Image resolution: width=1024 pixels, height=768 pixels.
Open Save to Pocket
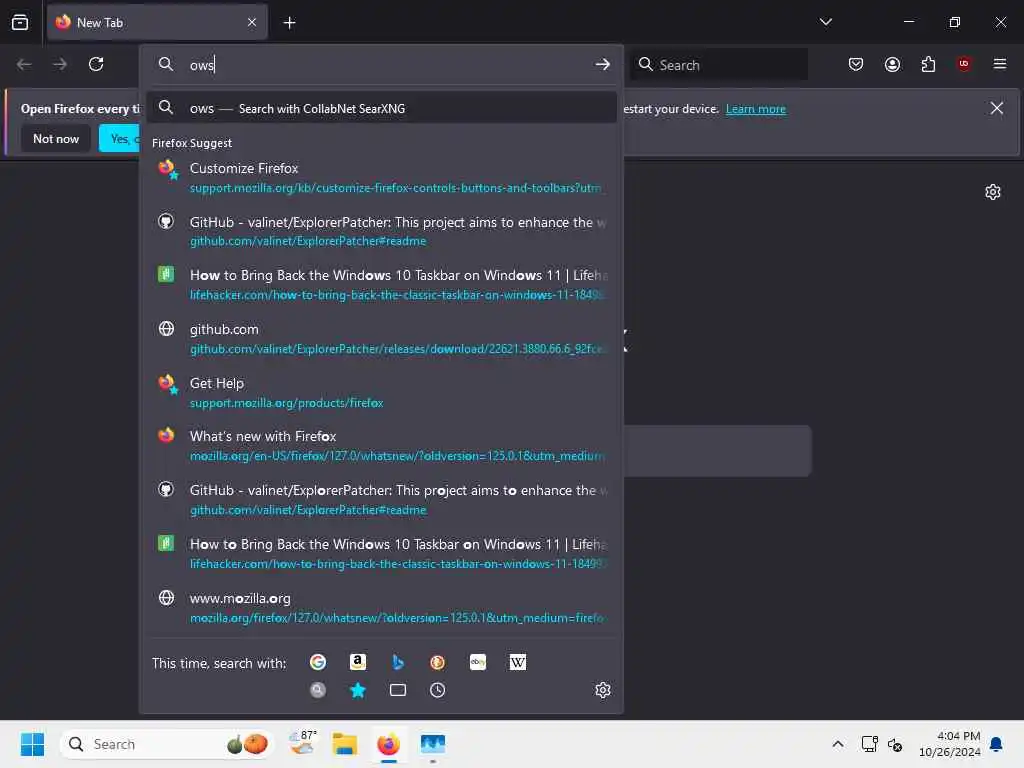[x=856, y=64]
